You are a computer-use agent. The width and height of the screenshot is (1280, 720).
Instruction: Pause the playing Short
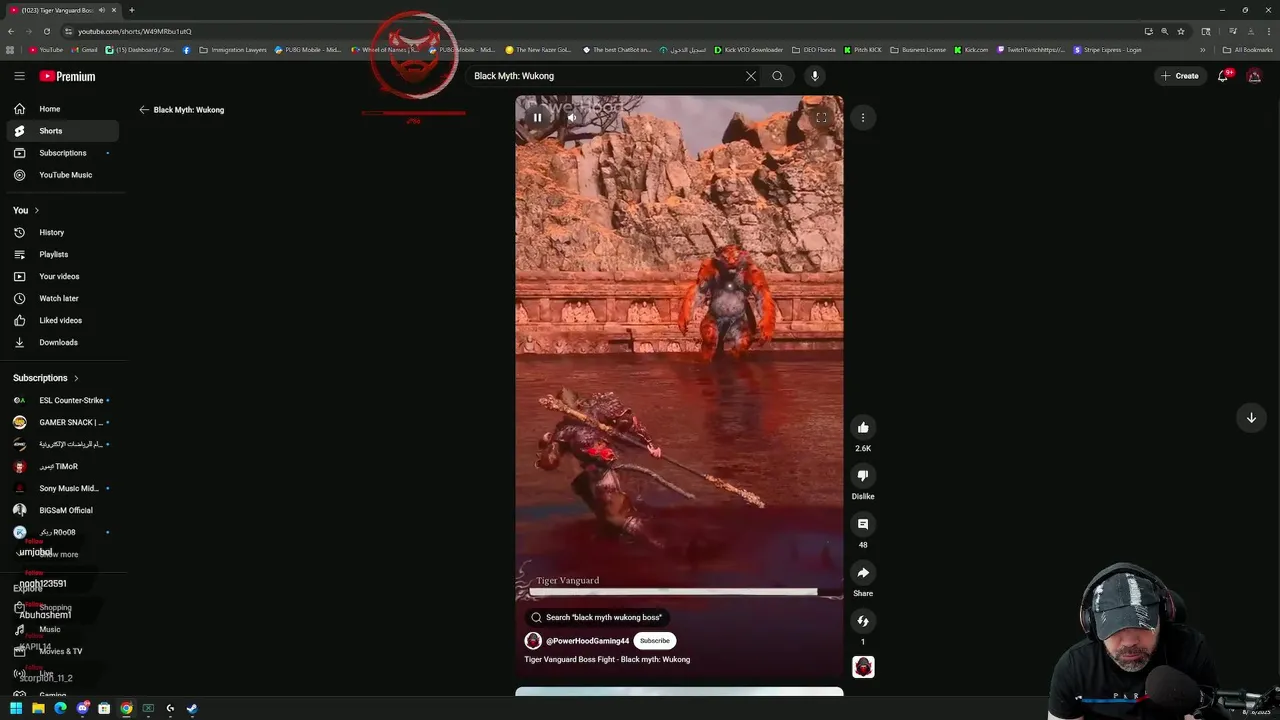click(x=537, y=118)
